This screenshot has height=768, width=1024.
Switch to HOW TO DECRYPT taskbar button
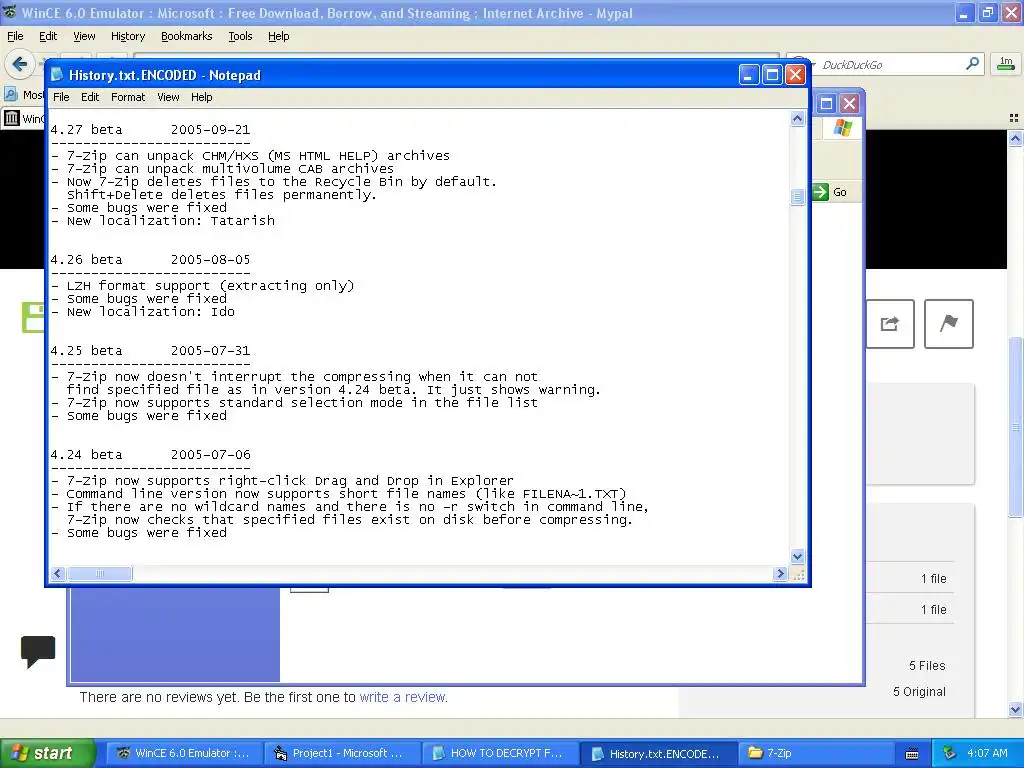(500, 753)
